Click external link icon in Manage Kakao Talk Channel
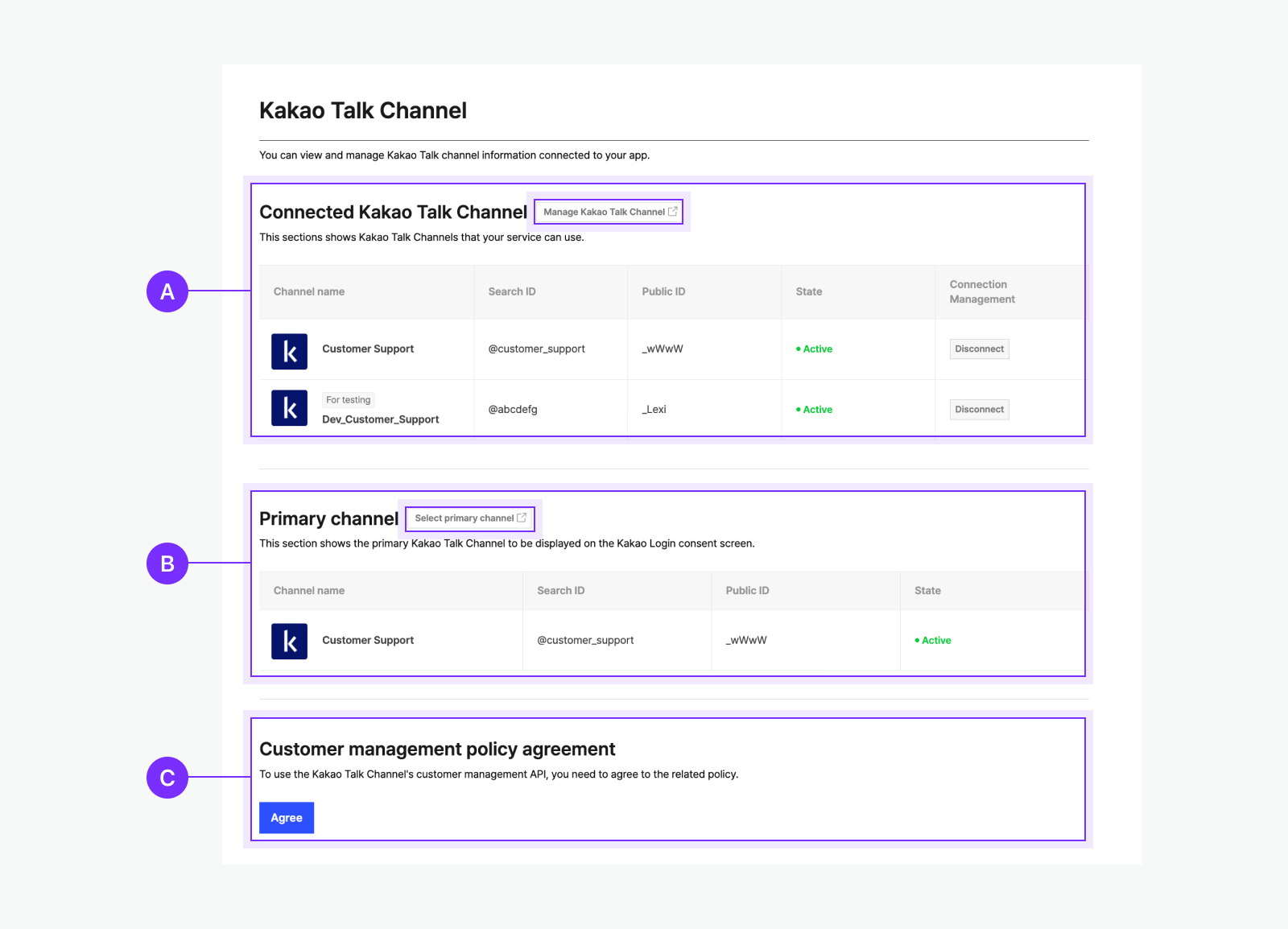The width and height of the screenshot is (1288, 929). [x=673, y=212]
